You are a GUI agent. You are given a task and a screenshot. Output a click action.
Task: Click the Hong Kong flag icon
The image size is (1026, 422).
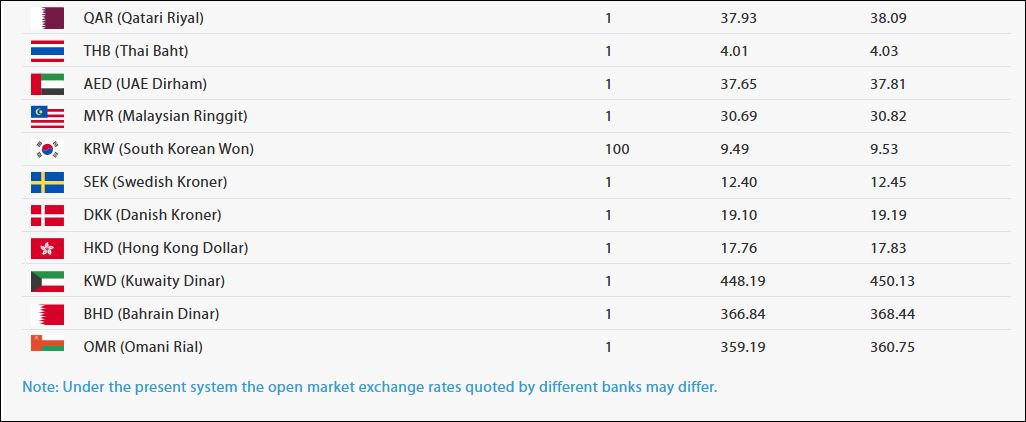(47, 248)
